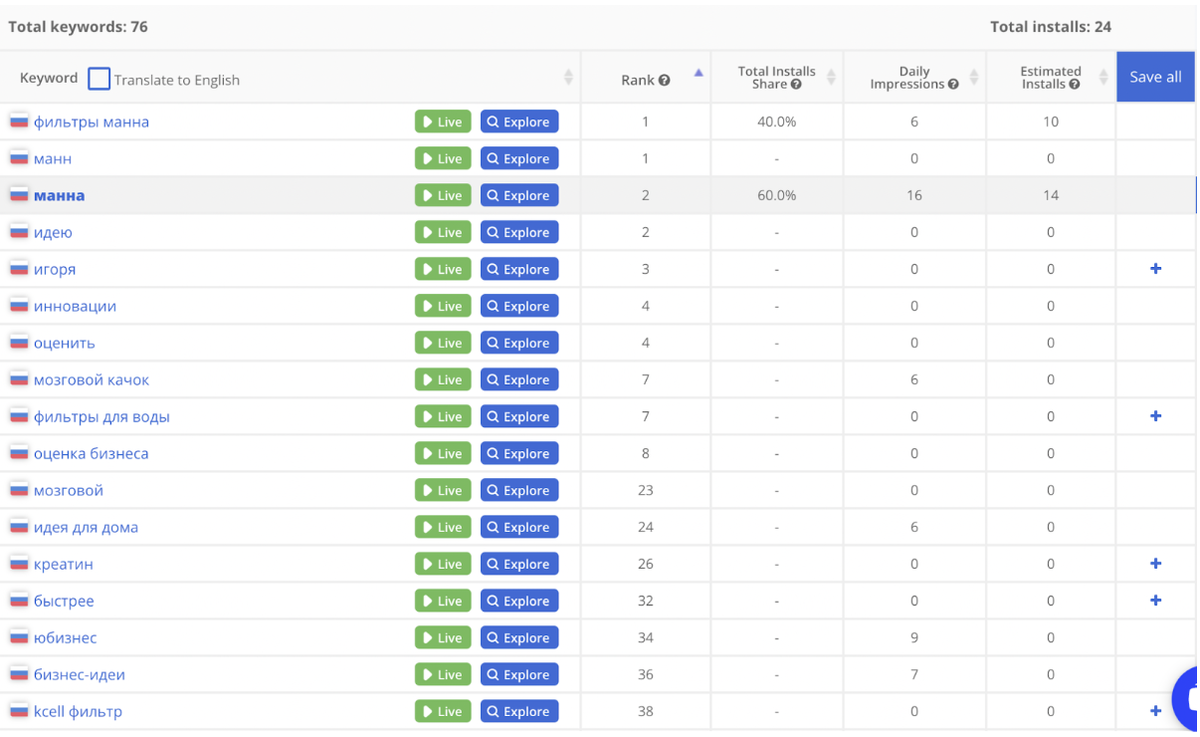Sort by Estimated Installs column arrows
This screenshot has height=737, width=1200.
(1103, 77)
